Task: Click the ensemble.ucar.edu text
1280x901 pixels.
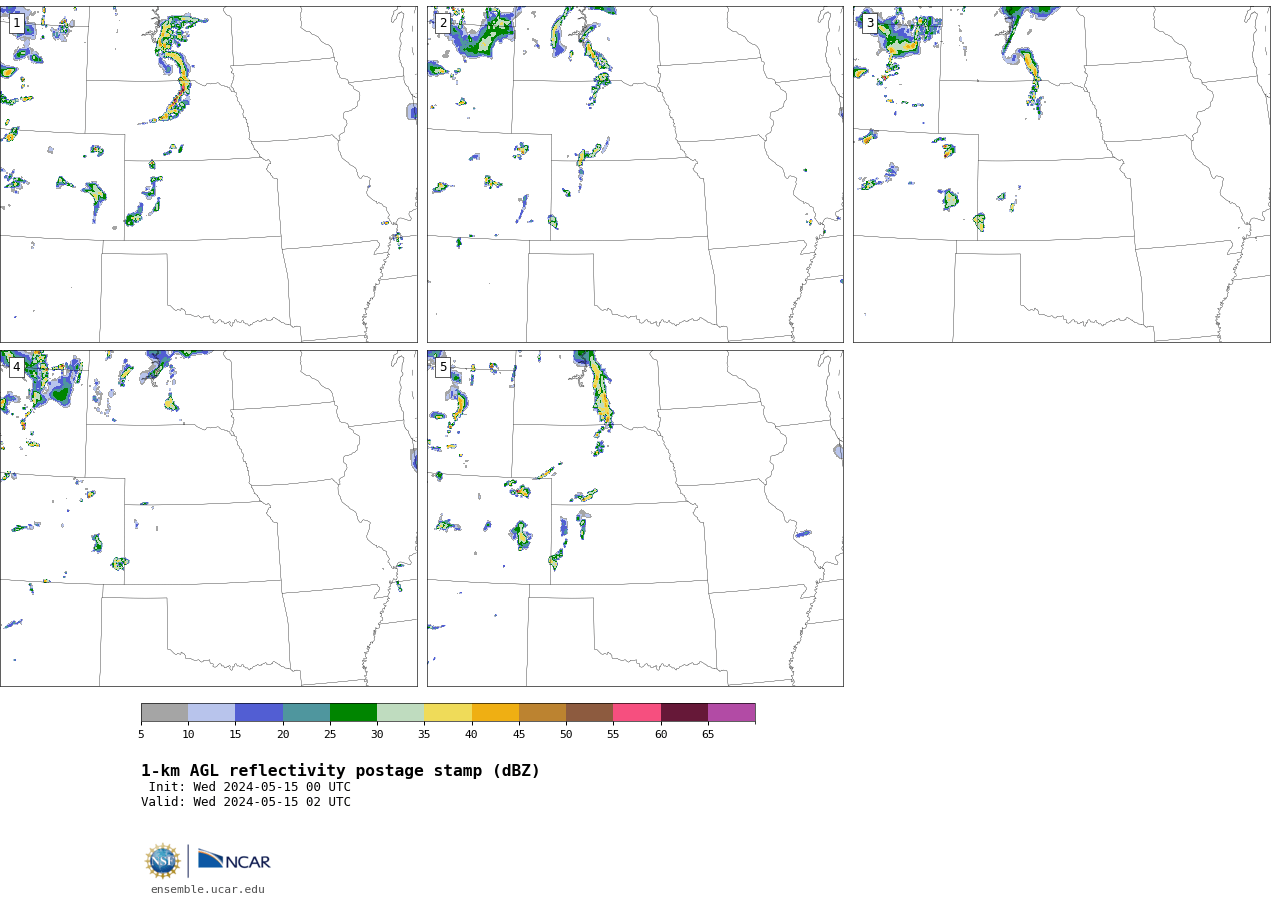Action: pos(208,889)
